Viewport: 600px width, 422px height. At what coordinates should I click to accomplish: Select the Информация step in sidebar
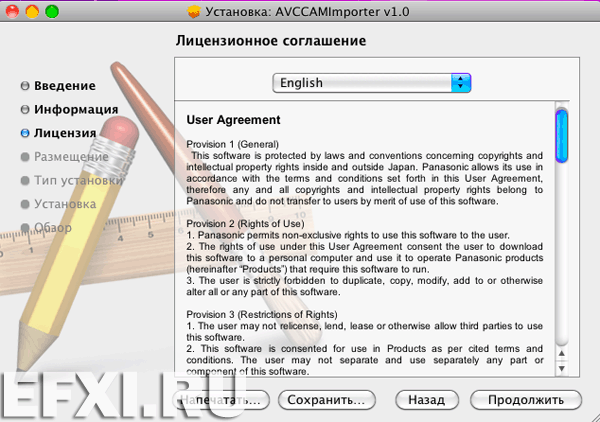point(76,109)
